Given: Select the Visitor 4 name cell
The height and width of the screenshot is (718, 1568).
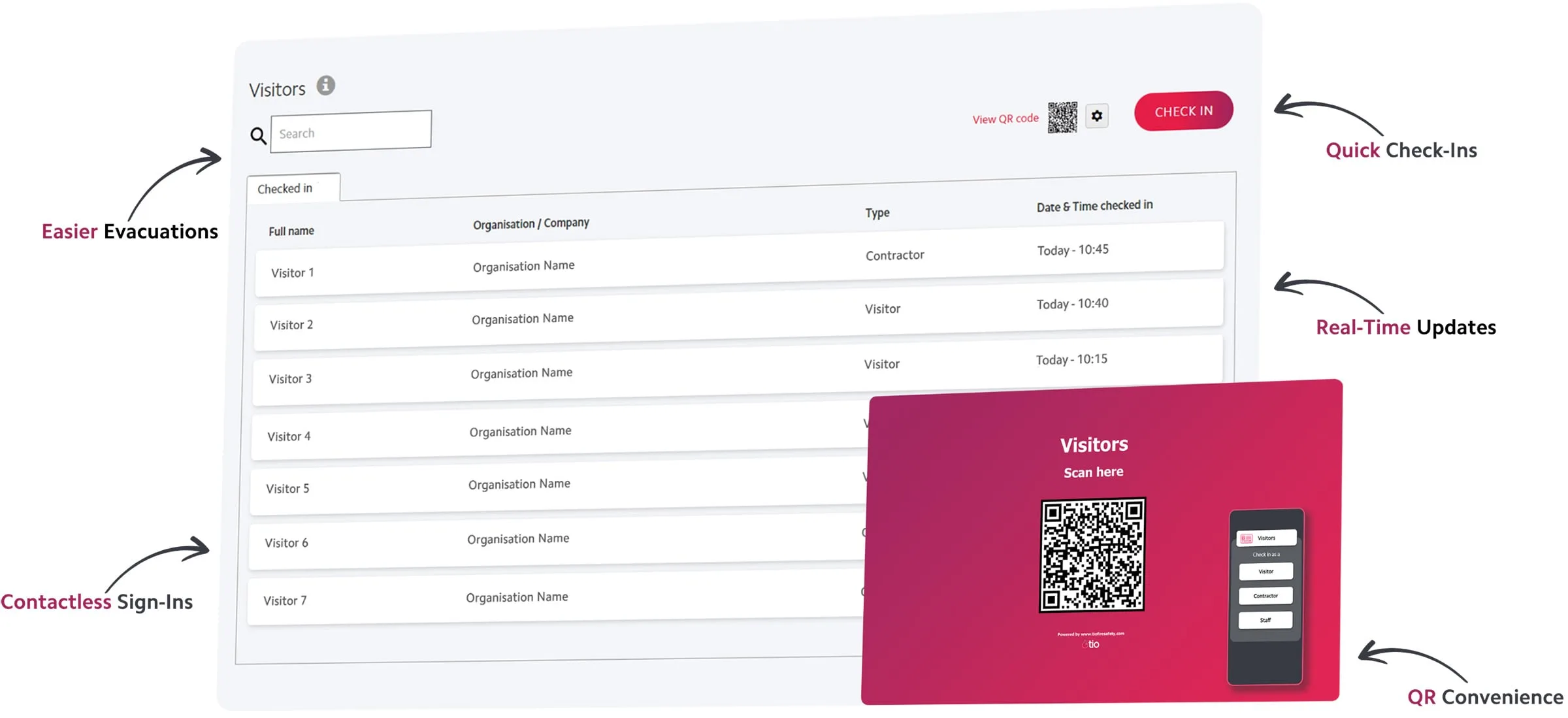Looking at the screenshot, I should 289,436.
